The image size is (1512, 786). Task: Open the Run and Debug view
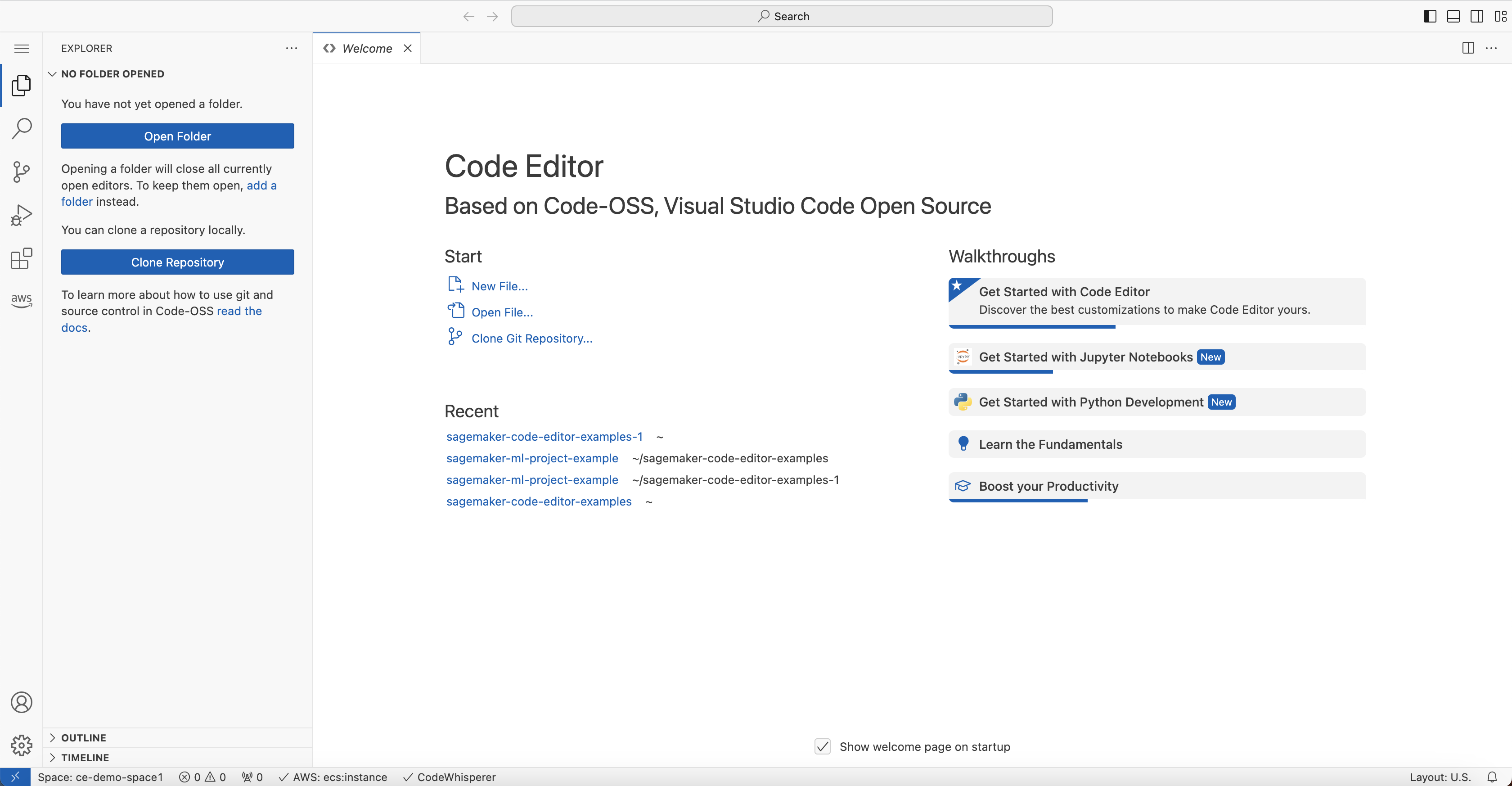[21, 215]
